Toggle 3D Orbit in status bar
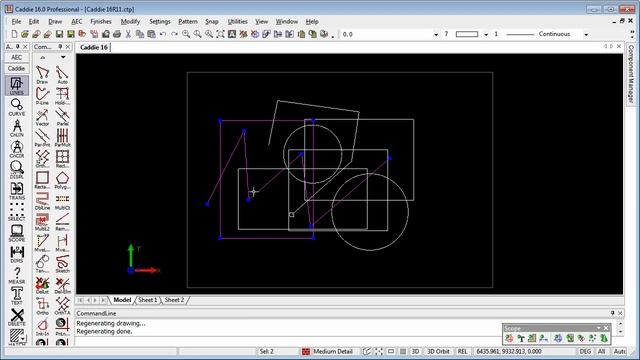 [x=438, y=351]
